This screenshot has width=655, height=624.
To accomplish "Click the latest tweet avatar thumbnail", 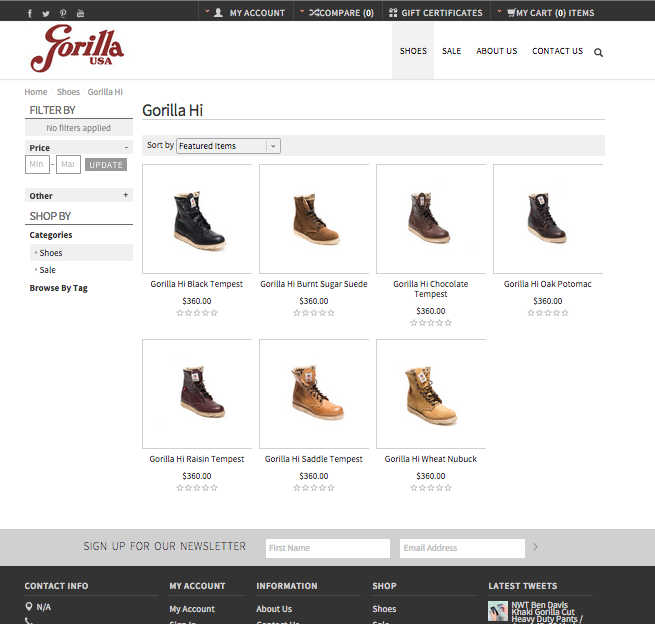I will click(x=498, y=611).
